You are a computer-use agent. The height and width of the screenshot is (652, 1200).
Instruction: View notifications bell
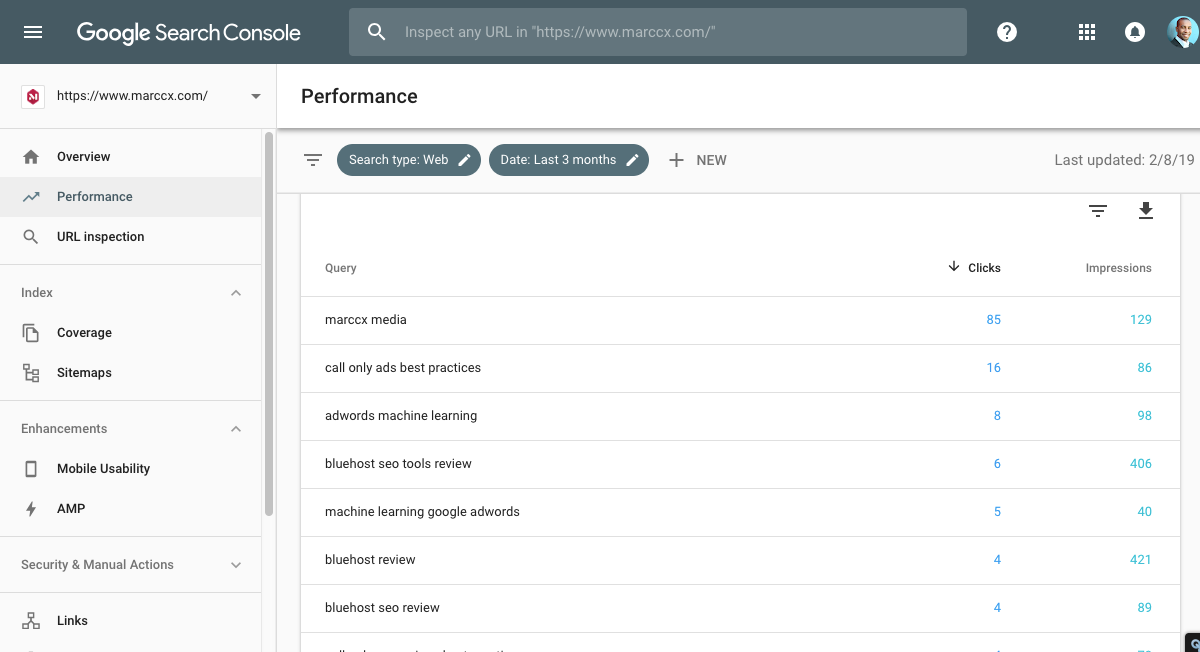tap(1135, 32)
